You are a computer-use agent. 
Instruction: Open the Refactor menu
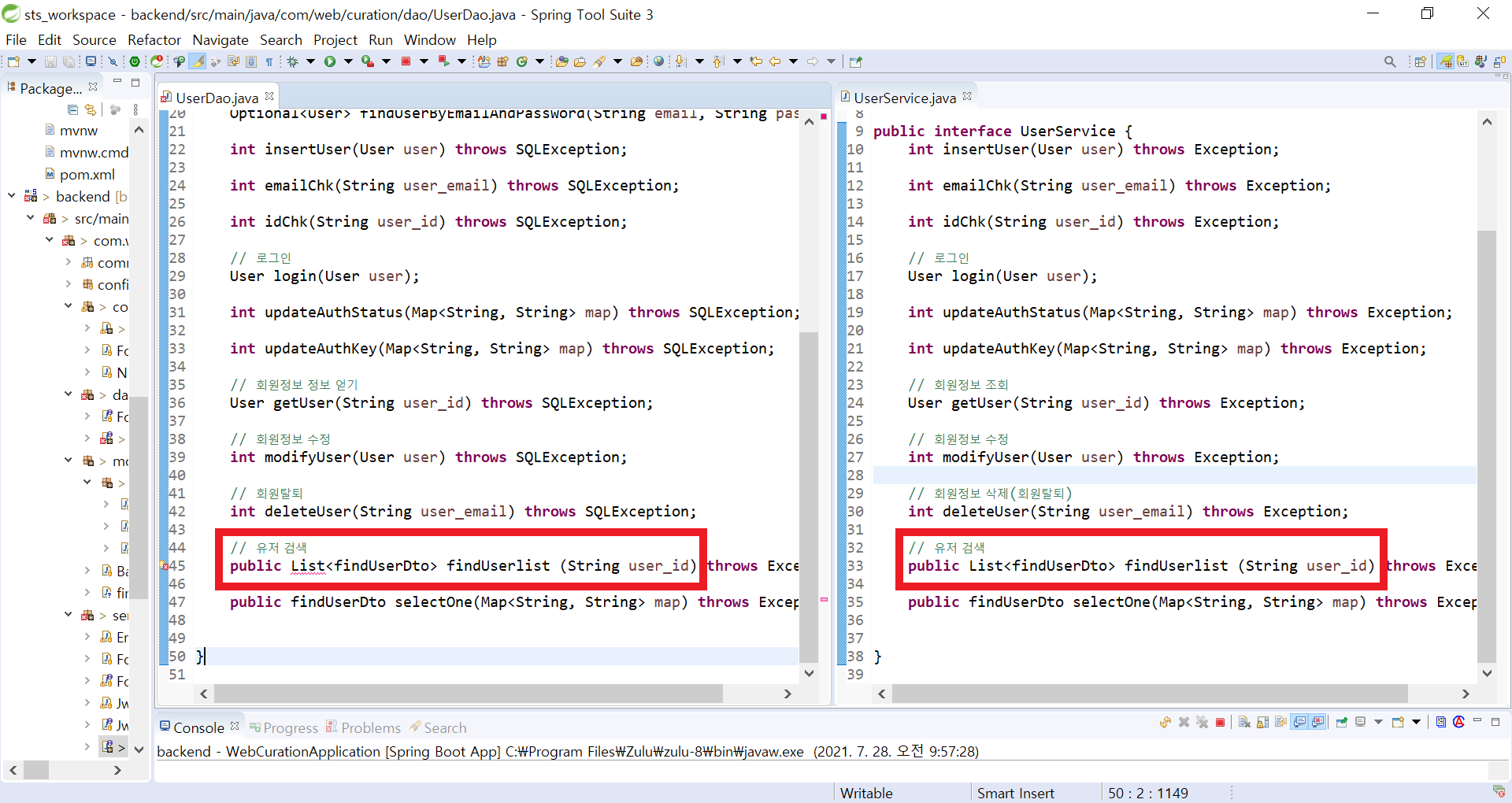tap(154, 40)
